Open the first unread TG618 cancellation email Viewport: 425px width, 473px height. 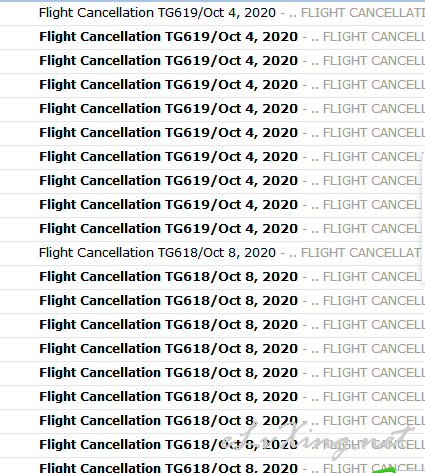click(x=212, y=277)
